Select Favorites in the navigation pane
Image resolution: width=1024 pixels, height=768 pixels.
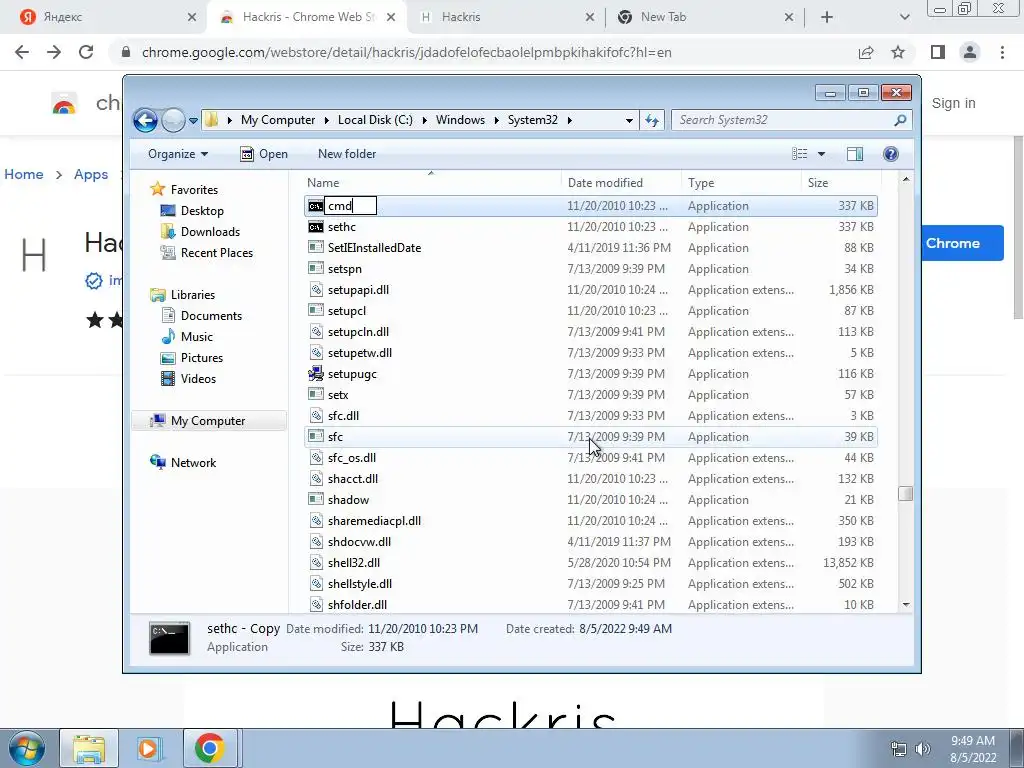point(194,189)
